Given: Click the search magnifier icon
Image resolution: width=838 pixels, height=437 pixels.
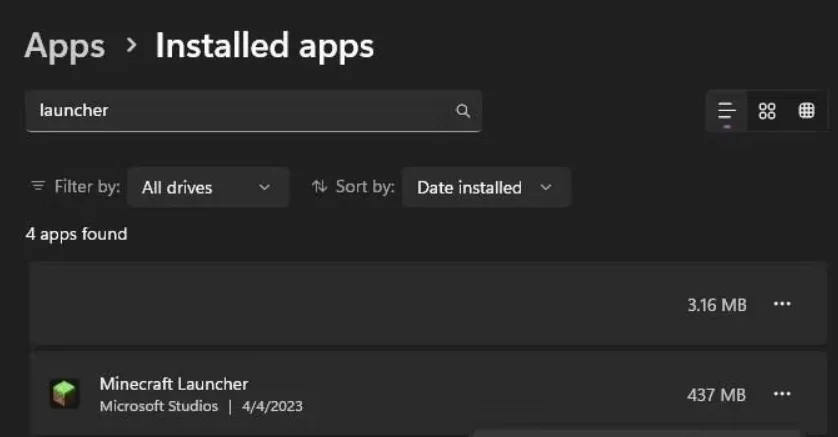Looking at the screenshot, I should [x=463, y=111].
